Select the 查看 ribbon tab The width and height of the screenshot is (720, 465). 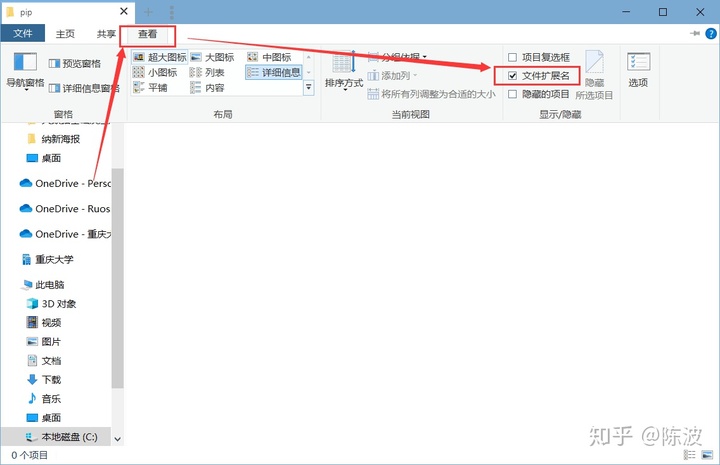pyautogui.click(x=147, y=34)
